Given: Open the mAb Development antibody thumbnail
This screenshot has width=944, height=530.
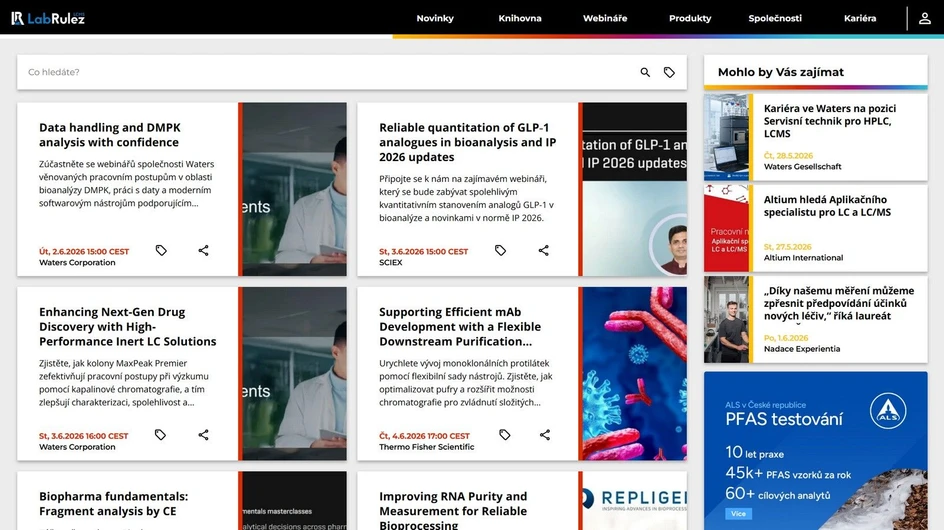Looking at the screenshot, I should [x=635, y=373].
